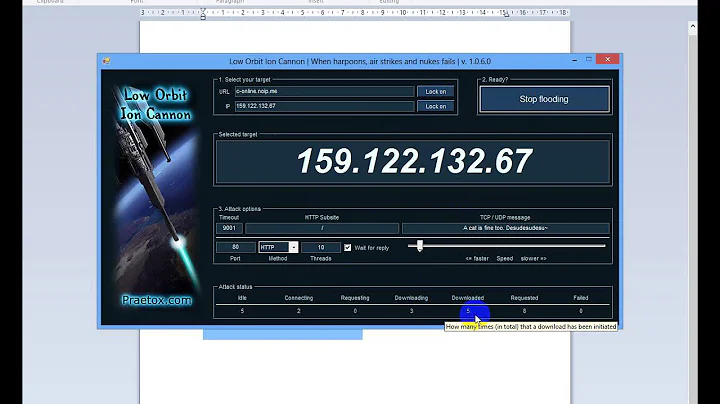Click the Failed status count
The height and width of the screenshot is (404, 720).
tap(581, 311)
